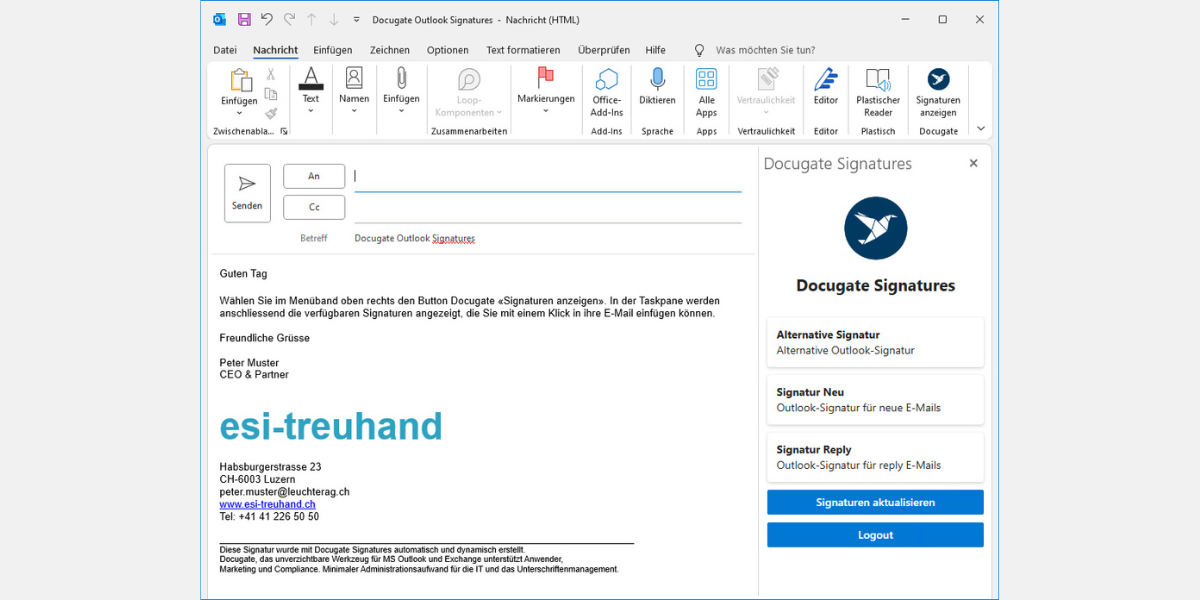
Task: Undo the last action in the title bar
Action: [265, 19]
